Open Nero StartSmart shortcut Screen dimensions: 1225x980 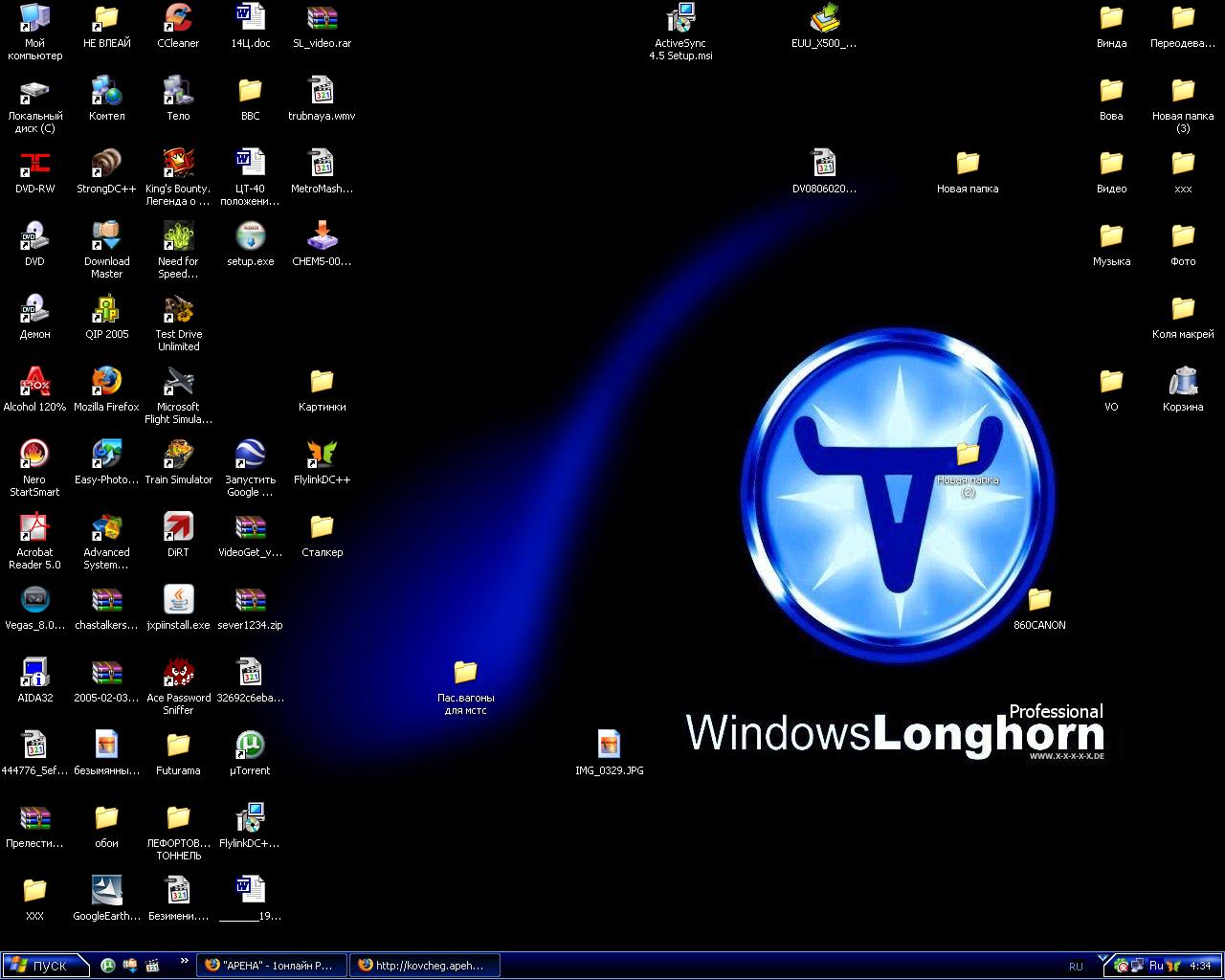[34, 467]
